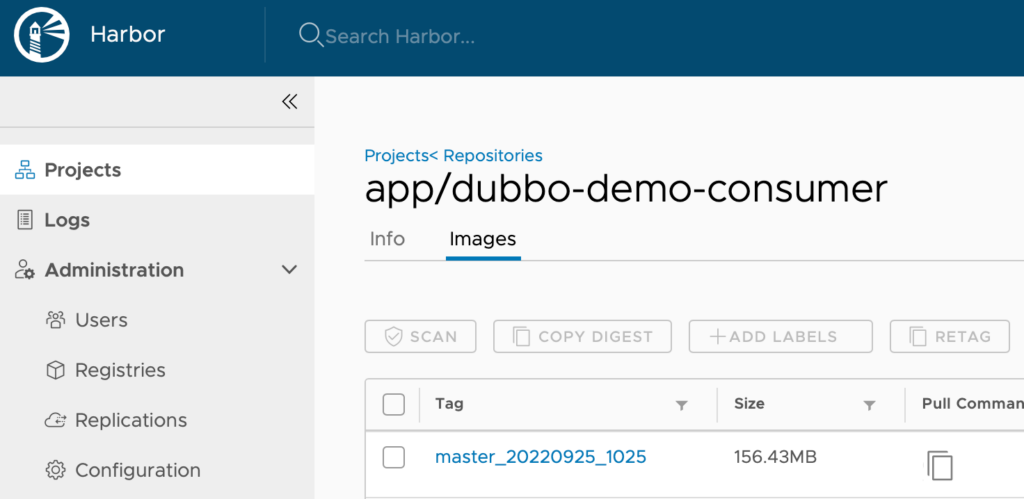The width and height of the screenshot is (1024, 499).
Task: Click the Registries cube icon
Action: (56, 370)
